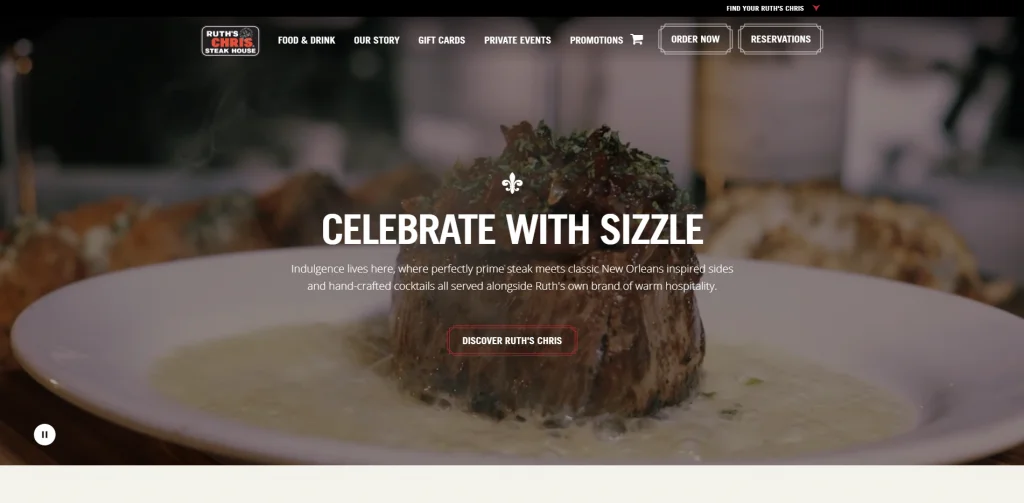Click the Ruth's Chris Steak House logo
This screenshot has width=1024, height=503.
tap(230, 41)
